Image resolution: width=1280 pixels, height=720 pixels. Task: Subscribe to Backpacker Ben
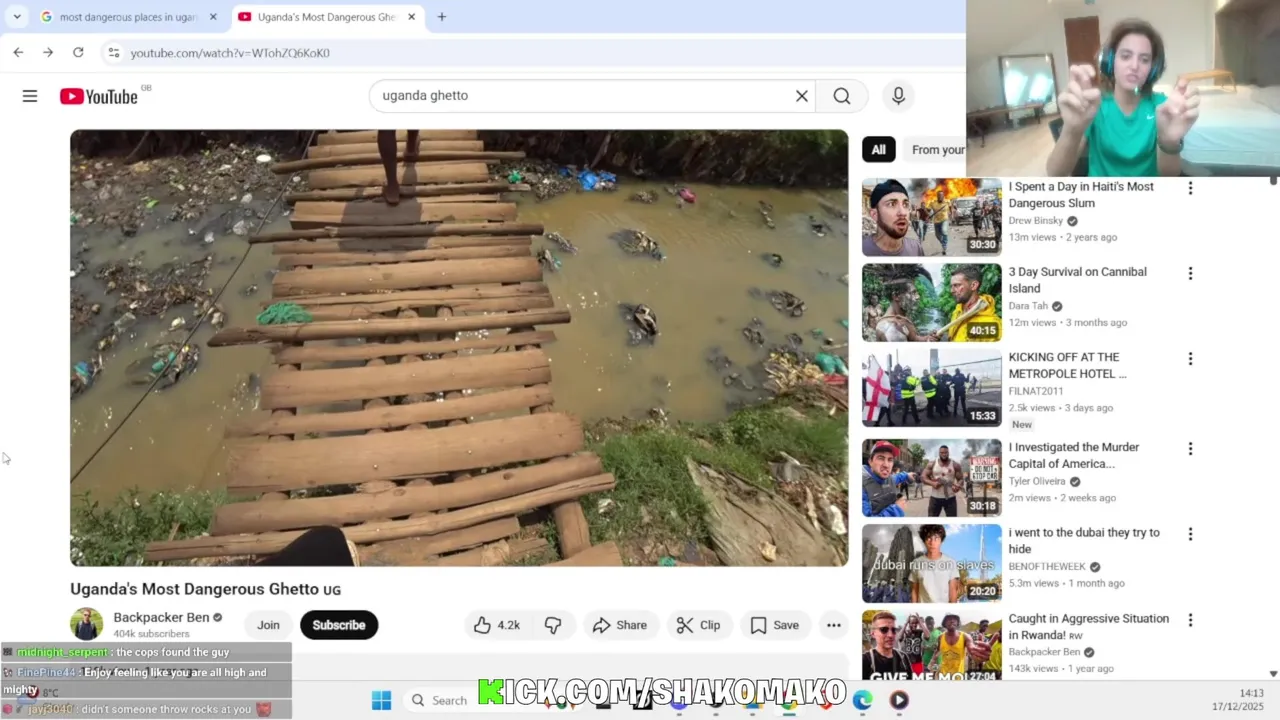click(339, 625)
